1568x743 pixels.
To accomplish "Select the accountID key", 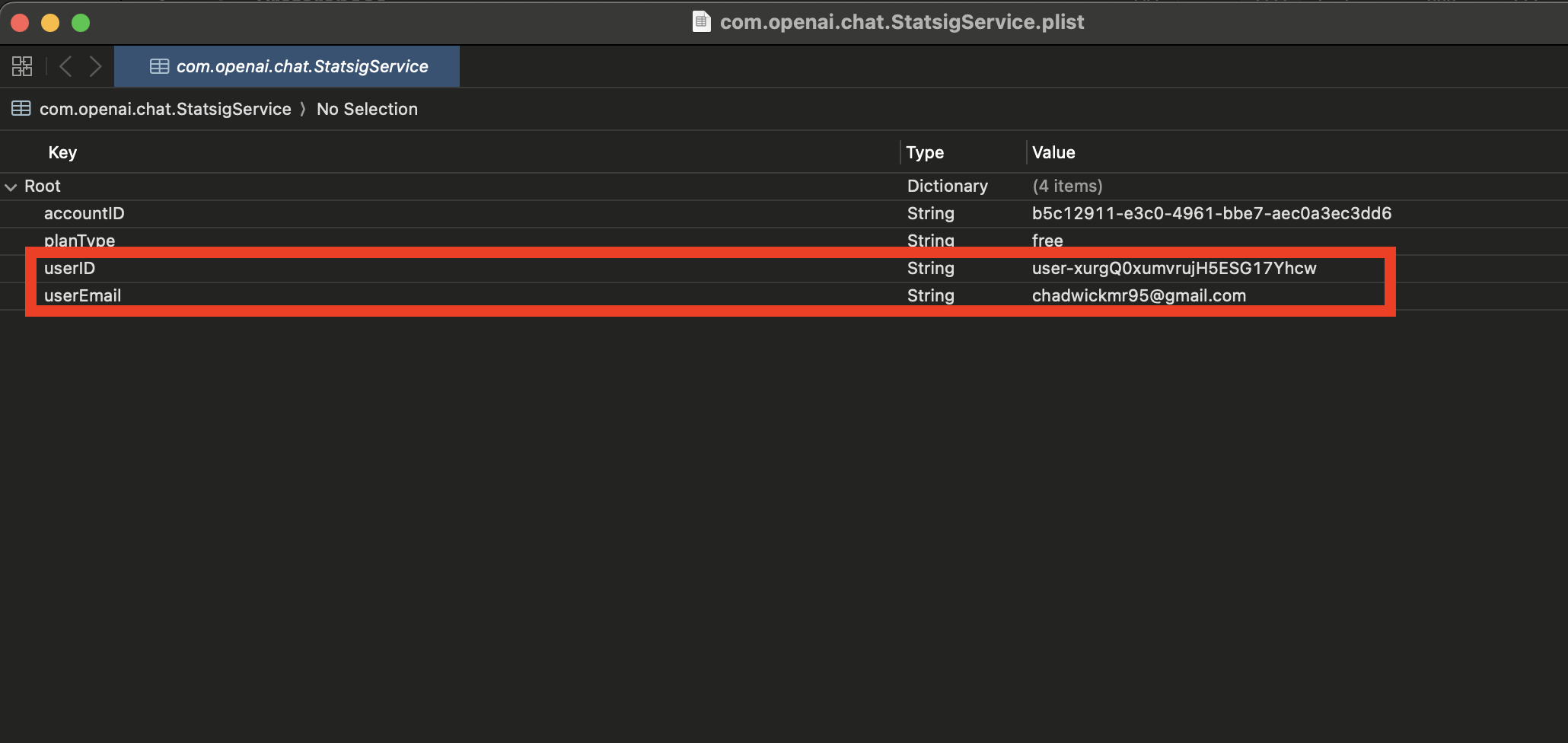I will point(84,213).
